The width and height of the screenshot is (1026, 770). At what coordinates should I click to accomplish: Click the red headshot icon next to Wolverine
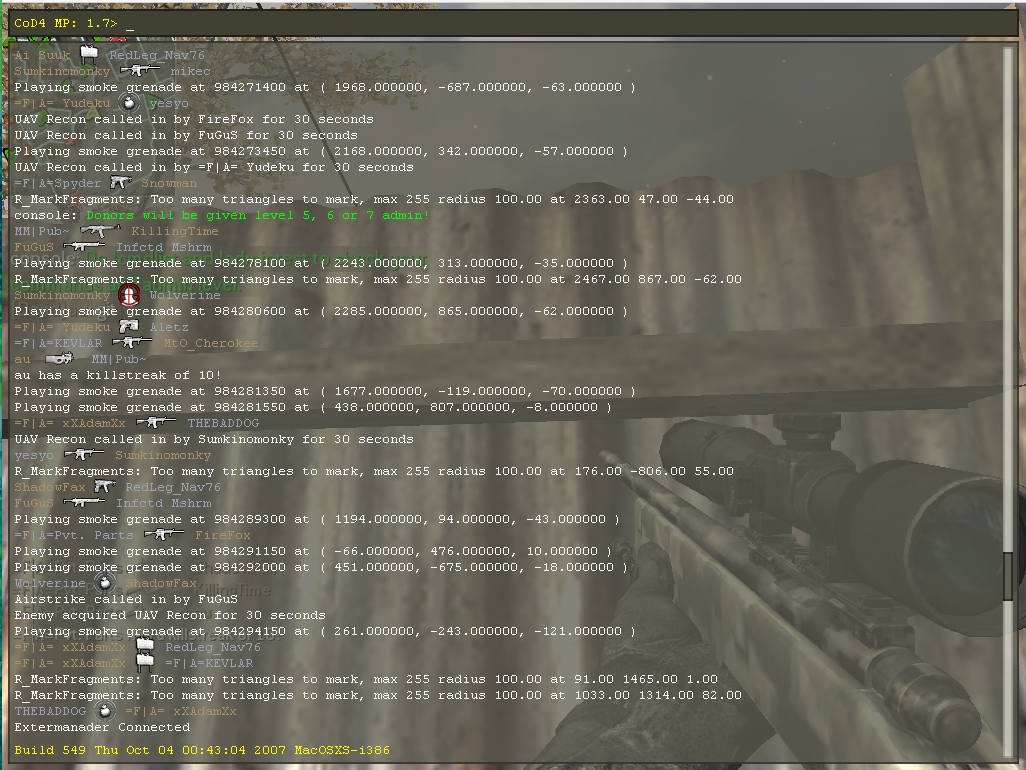point(130,295)
